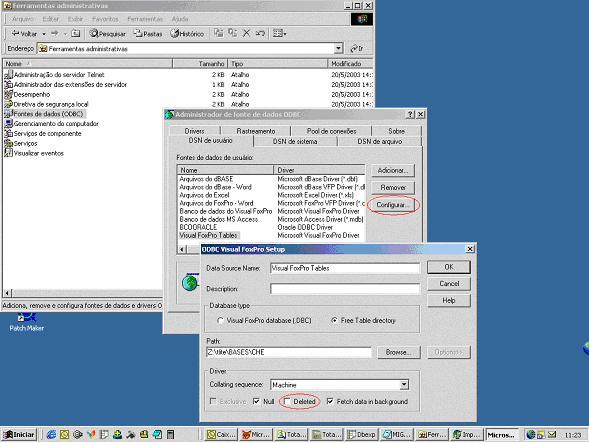Click the Data Source Name field
The height and width of the screenshot is (443, 589).
345,268
